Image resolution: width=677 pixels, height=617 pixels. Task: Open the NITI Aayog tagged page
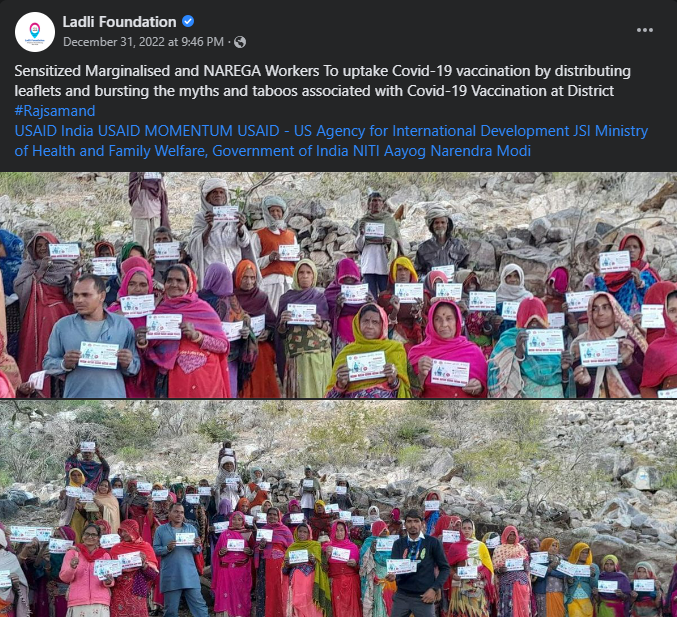tap(389, 151)
